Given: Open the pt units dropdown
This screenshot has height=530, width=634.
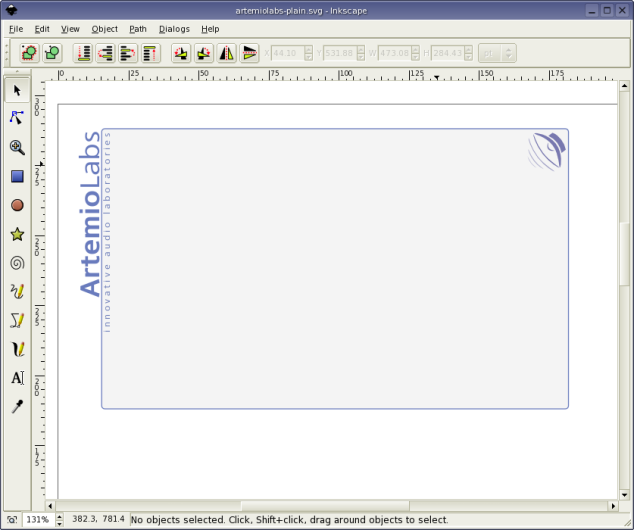Looking at the screenshot, I should 497,53.
